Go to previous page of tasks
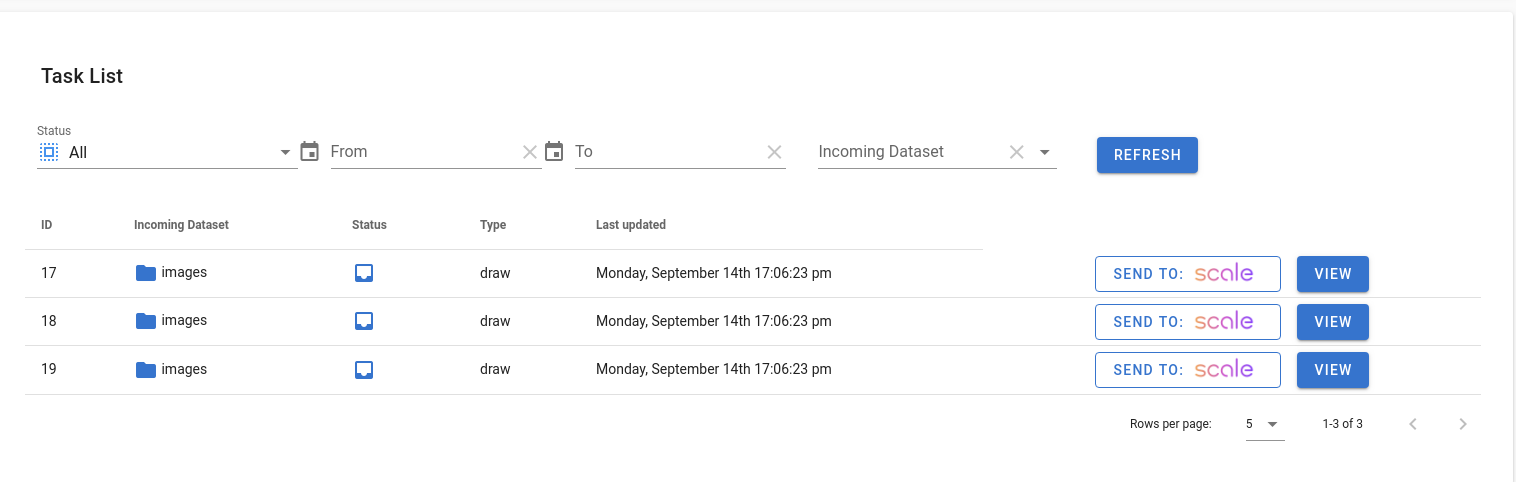Screen dimensions: 1516x482 tap(1413, 424)
